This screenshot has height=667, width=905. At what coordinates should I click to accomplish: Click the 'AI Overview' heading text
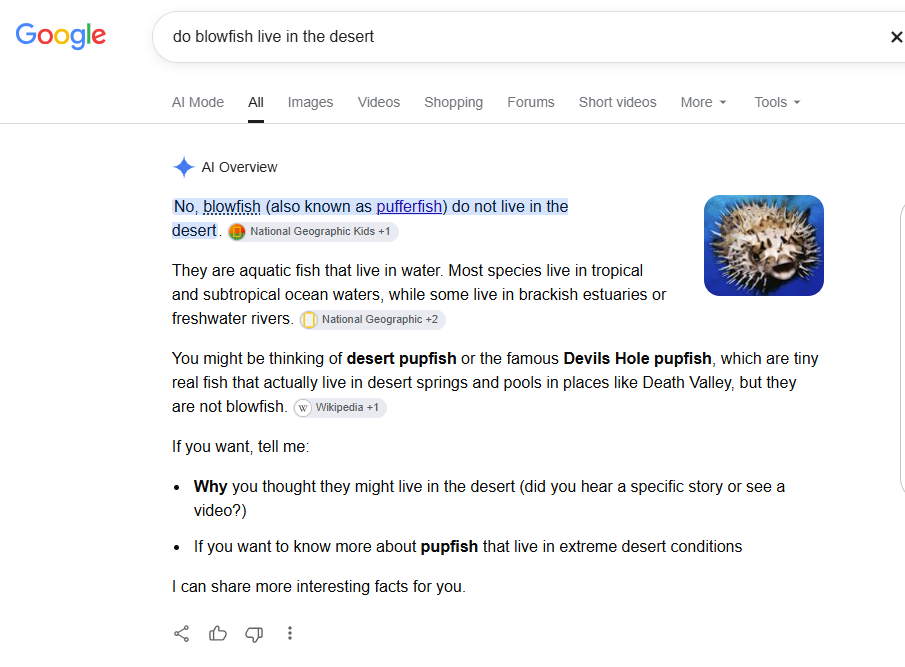240,167
